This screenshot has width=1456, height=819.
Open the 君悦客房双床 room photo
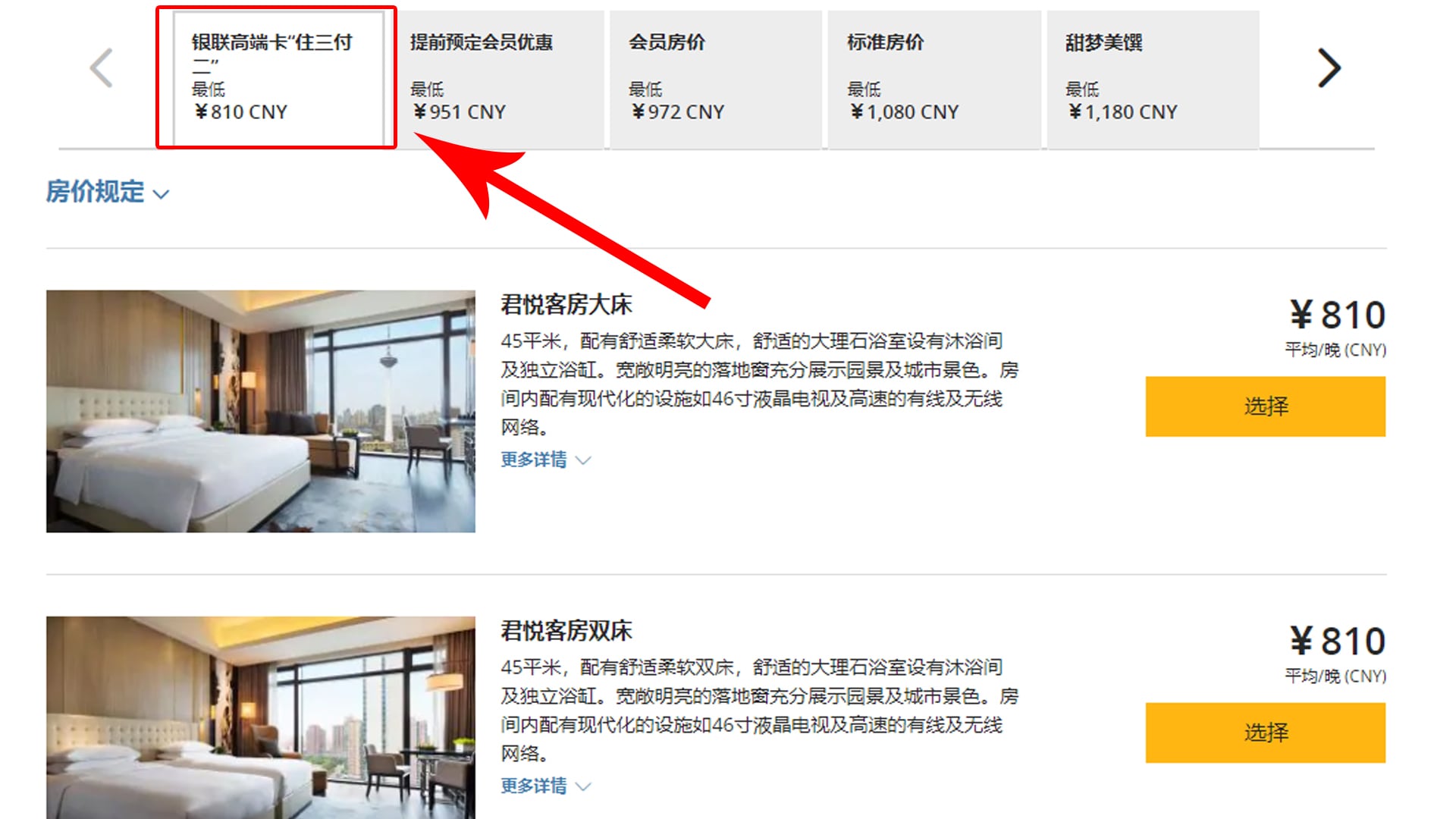point(261,717)
